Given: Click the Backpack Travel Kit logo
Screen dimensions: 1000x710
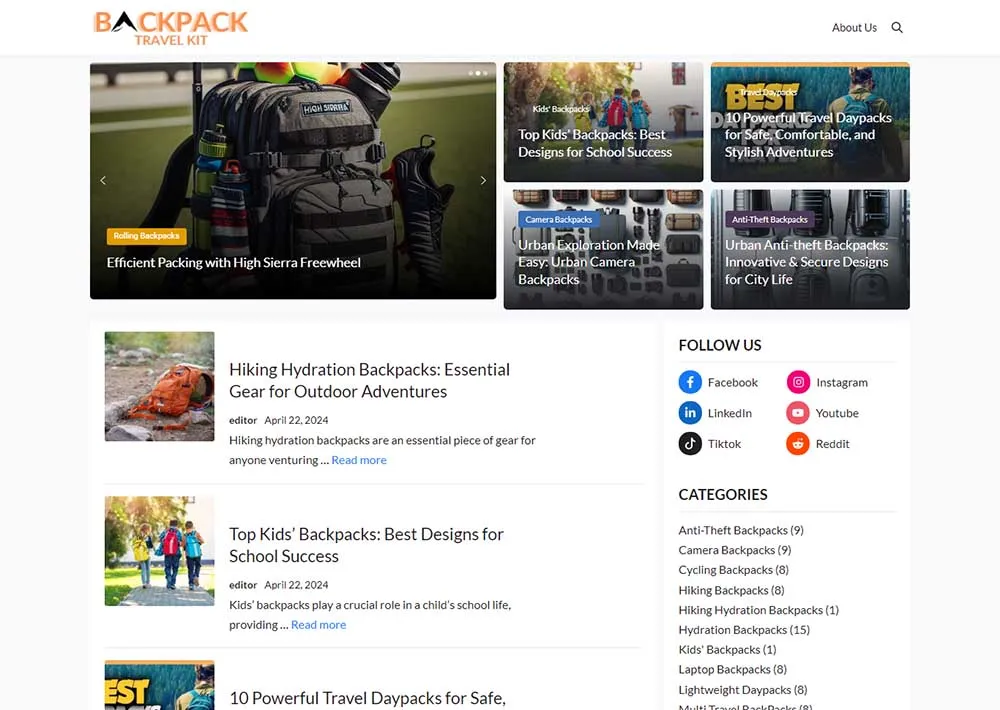Looking at the screenshot, I should click(x=171, y=27).
